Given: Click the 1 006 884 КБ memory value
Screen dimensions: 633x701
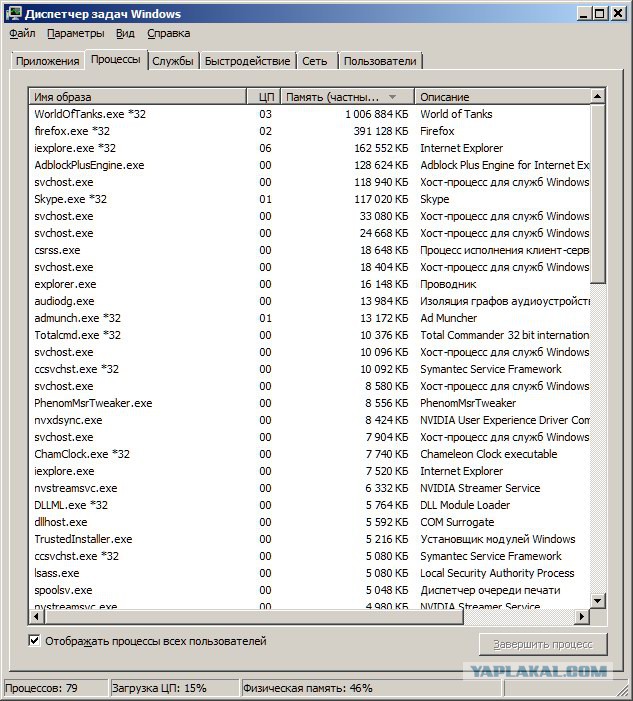Looking at the screenshot, I should pyautogui.click(x=376, y=114).
